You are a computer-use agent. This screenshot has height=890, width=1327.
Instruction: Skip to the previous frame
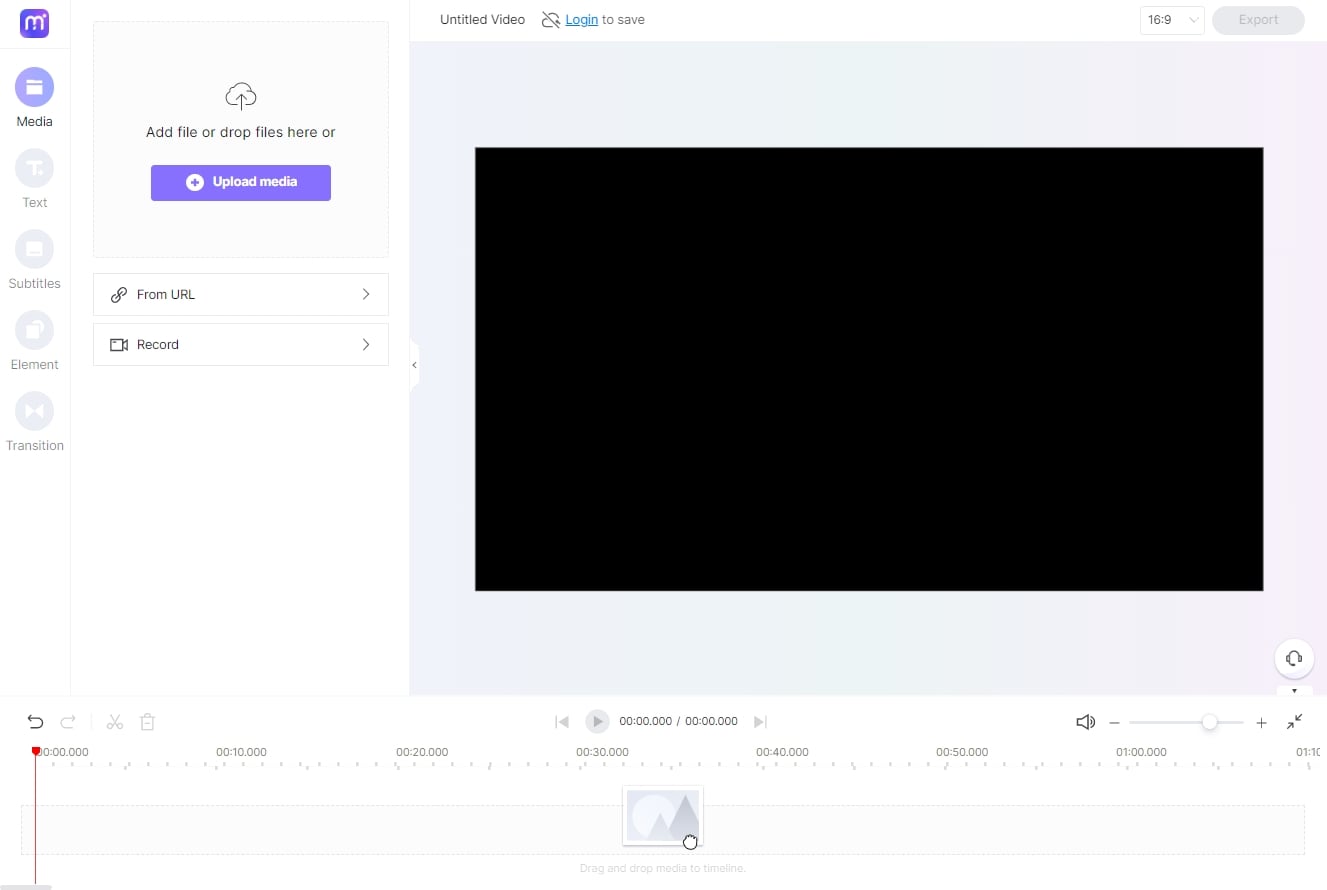click(x=562, y=721)
